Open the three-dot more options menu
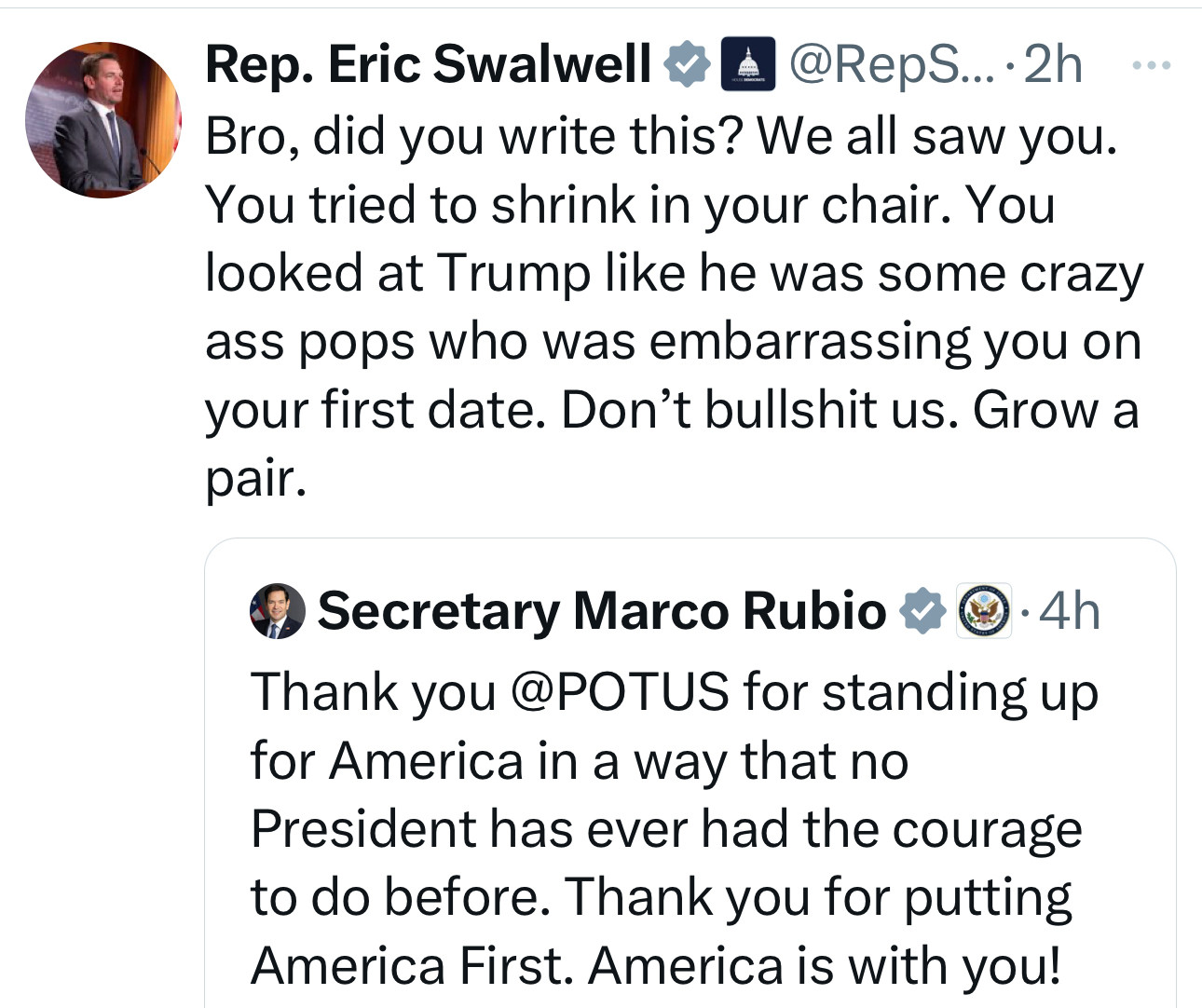Screen dimensions: 1202x1008 pos(1151,65)
